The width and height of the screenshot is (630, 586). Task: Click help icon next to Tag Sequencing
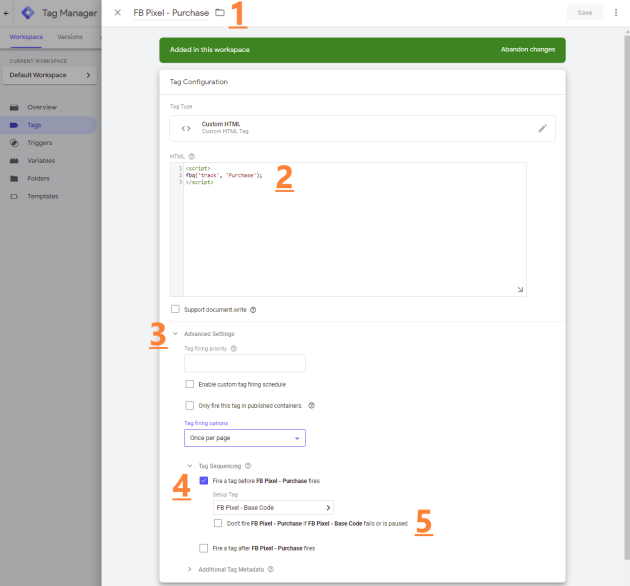248,466
